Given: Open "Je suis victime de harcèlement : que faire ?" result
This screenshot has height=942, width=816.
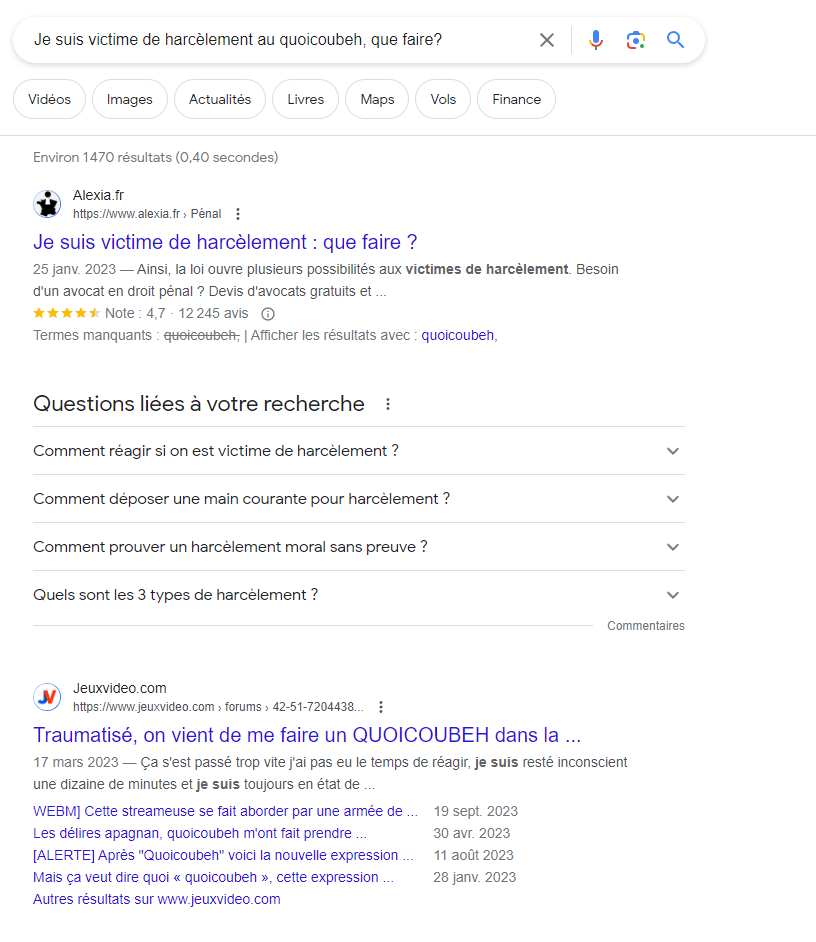Looking at the screenshot, I should point(225,242).
